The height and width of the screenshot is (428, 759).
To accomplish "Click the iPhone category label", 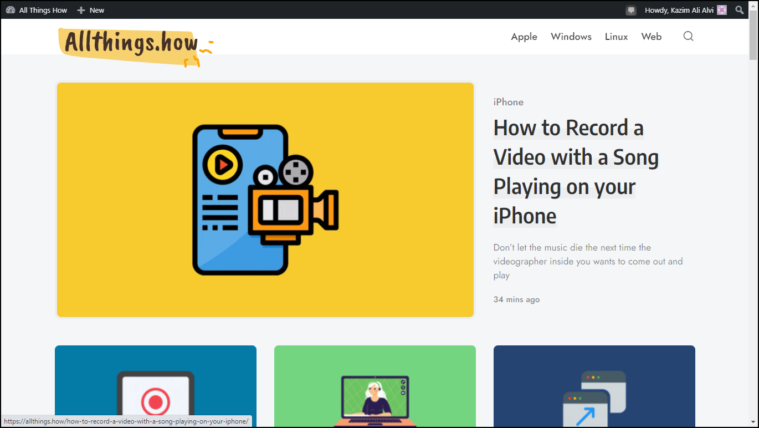I will coord(508,102).
